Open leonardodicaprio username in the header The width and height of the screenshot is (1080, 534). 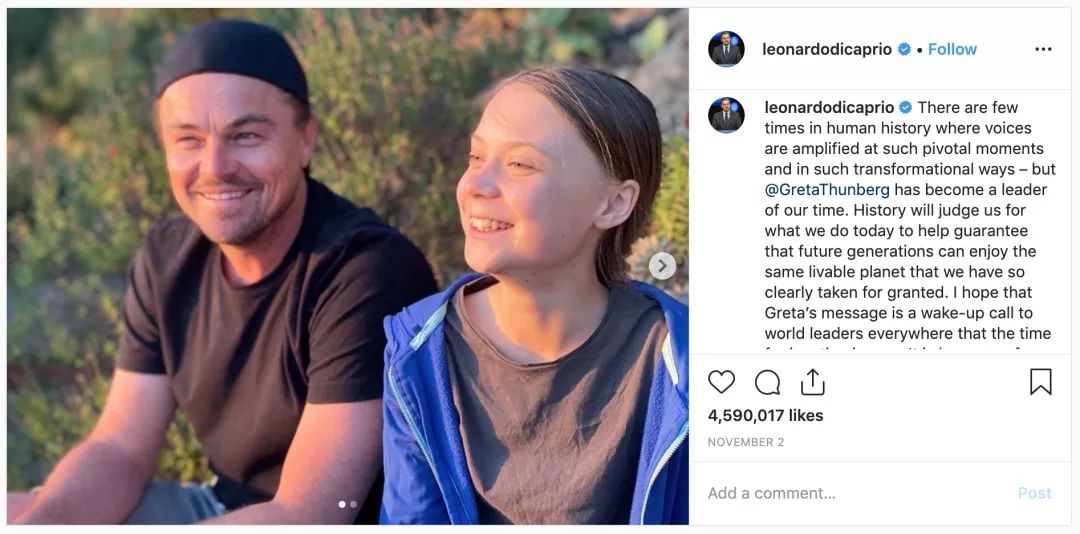(826, 49)
